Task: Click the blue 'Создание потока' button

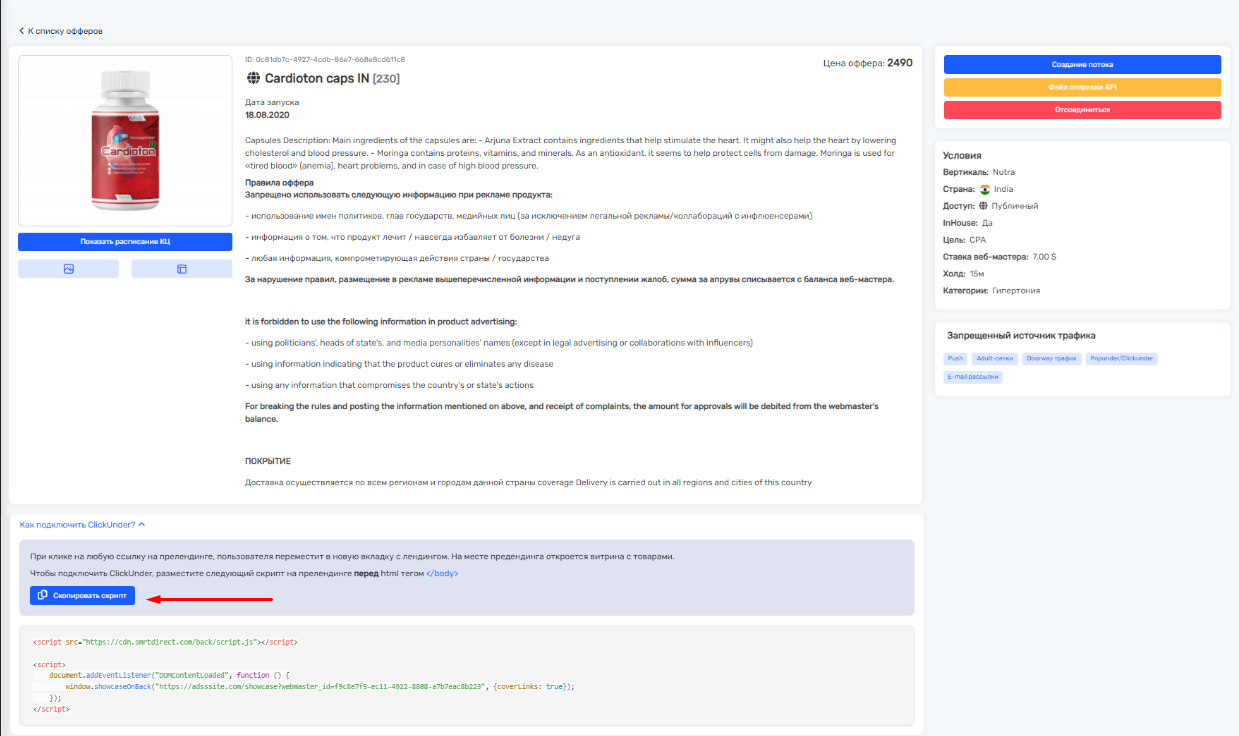Action: [1082, 64]
